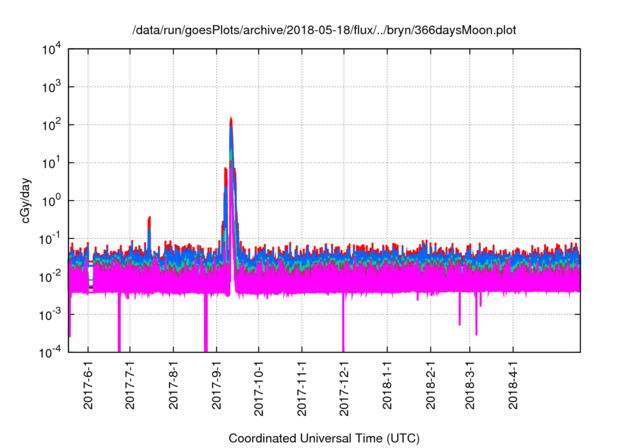
Task: Select the 2017-6-1 date tick label
Action: pyautogui.click(x=87, y=385)
